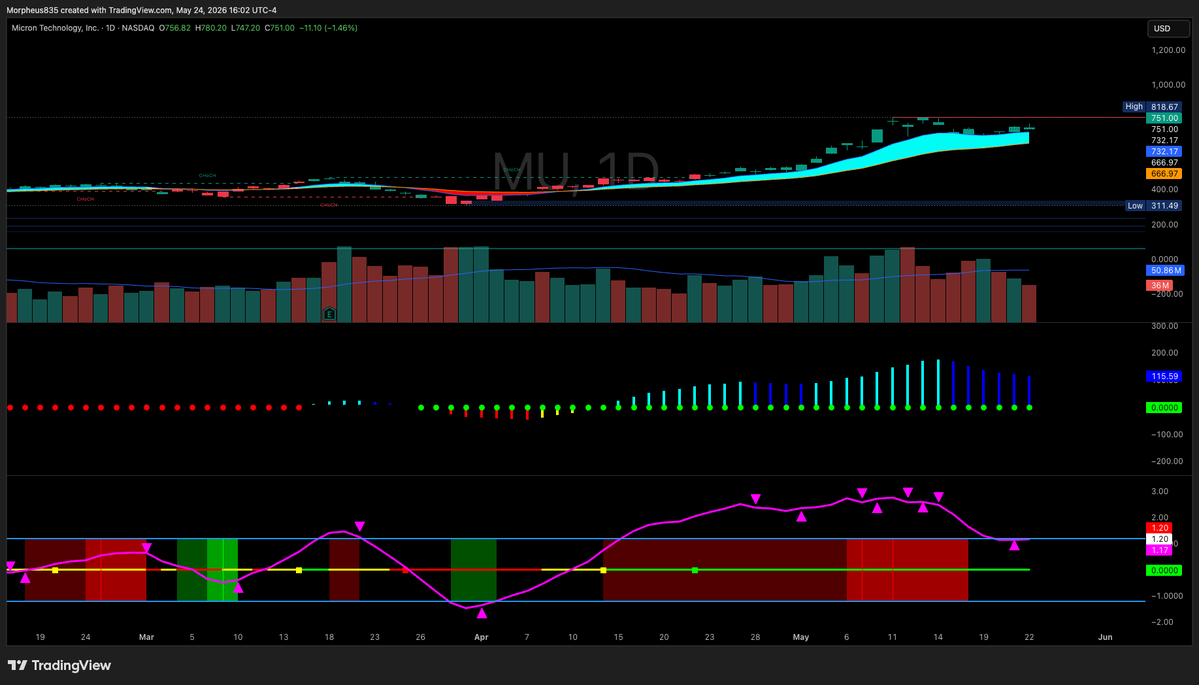Click the blue 115.59 histogram value badge
The height and width of the screenshot is (685, 1199).
point(1164,377)
